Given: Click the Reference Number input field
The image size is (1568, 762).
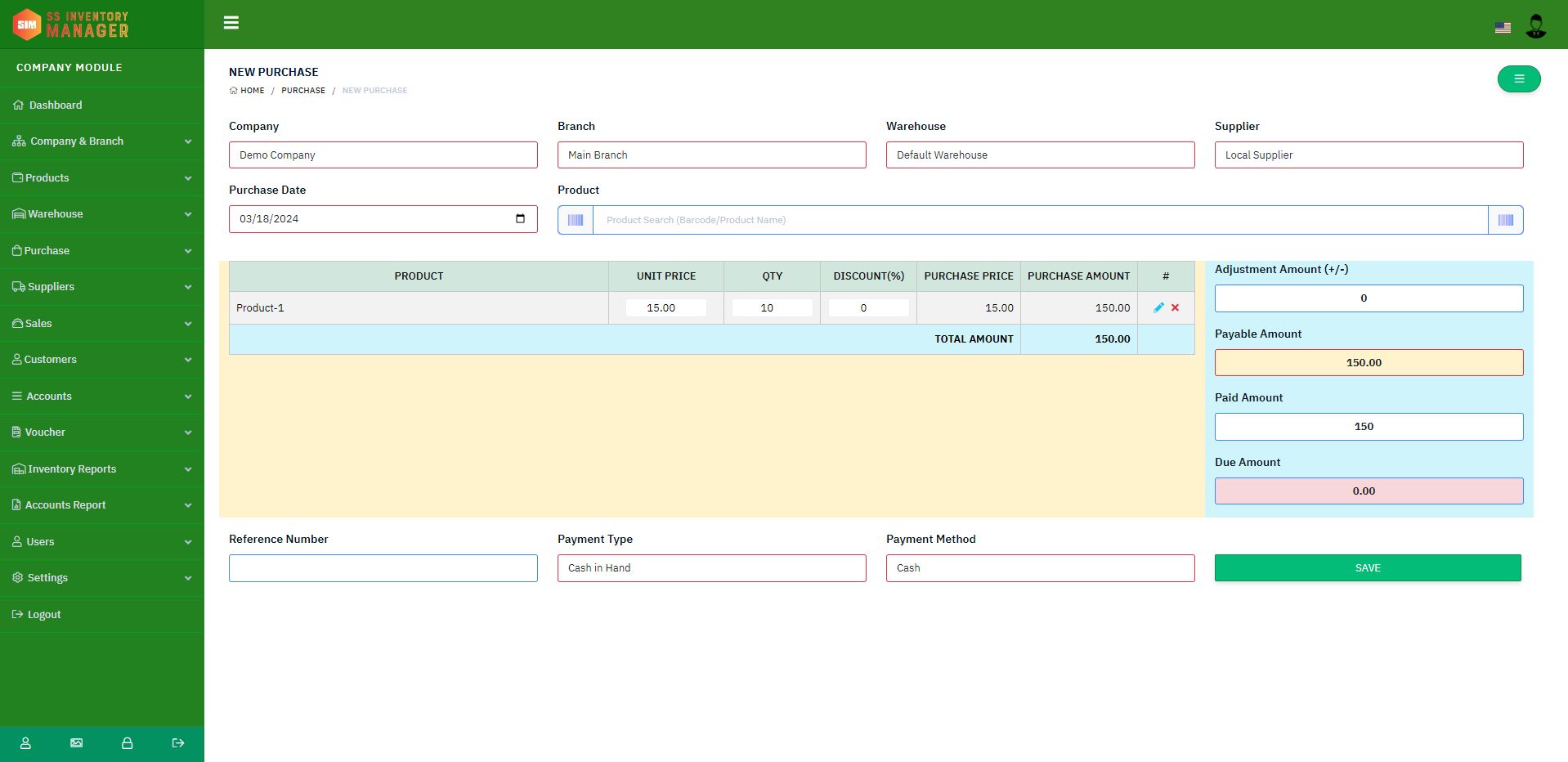Looking at the screenshot, I should click(383, 568).
